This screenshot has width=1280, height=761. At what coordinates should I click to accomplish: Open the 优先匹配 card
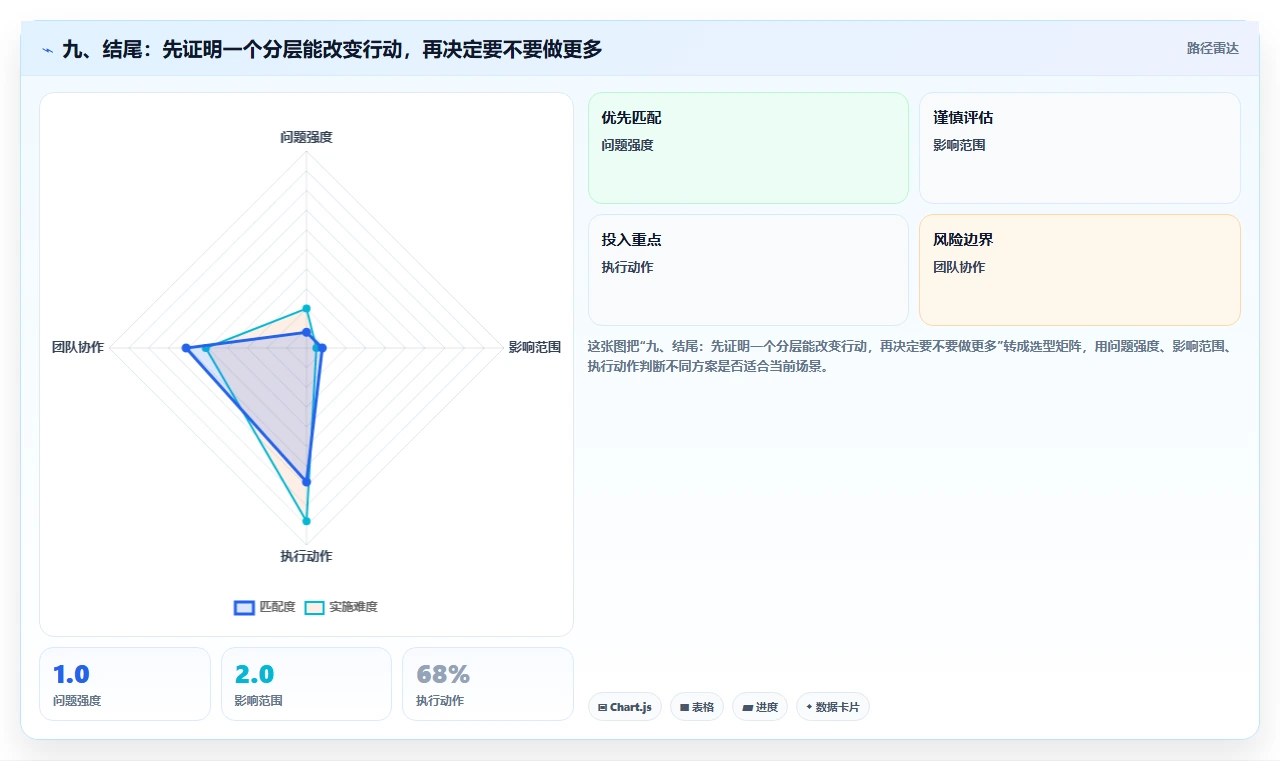pos(748,148)
